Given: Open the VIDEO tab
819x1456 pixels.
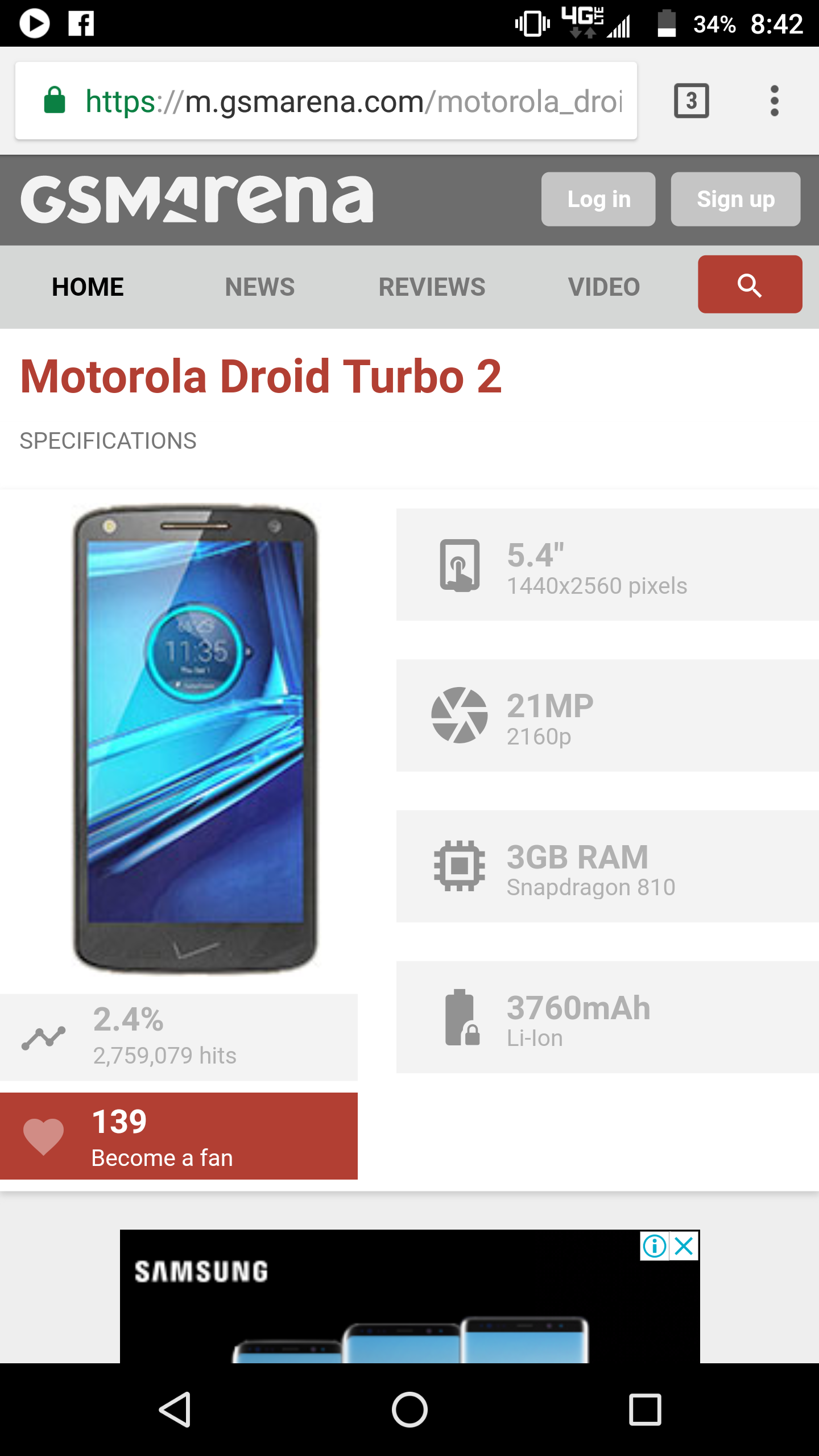Looking at the screenshot, I should 604,287.
